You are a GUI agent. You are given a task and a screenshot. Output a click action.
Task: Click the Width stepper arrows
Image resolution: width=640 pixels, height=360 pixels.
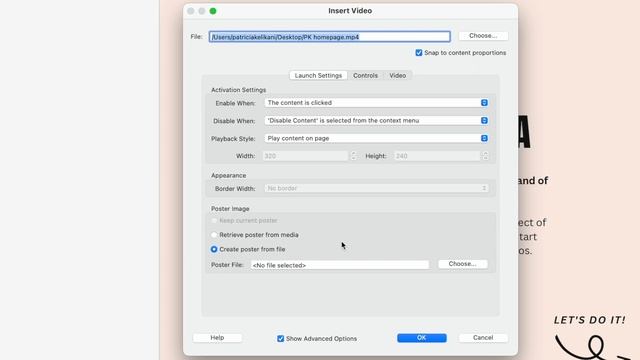(x=353, y=156)
